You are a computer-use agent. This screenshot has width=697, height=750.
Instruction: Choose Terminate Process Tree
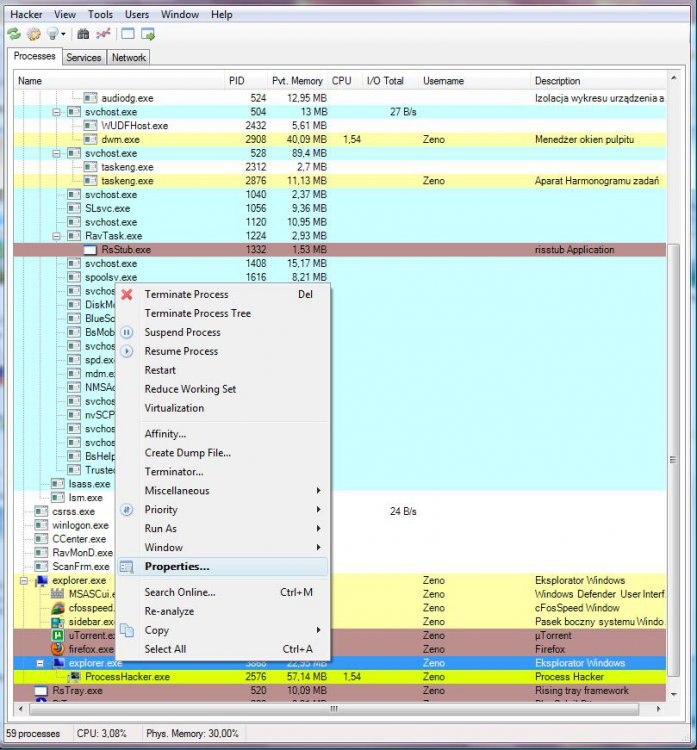point(223,313)
